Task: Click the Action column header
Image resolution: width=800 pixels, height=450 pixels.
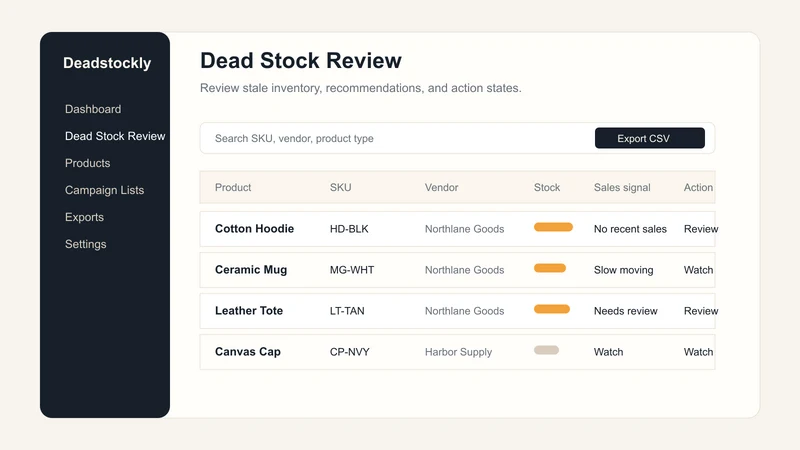Action: tap(698, 187)
